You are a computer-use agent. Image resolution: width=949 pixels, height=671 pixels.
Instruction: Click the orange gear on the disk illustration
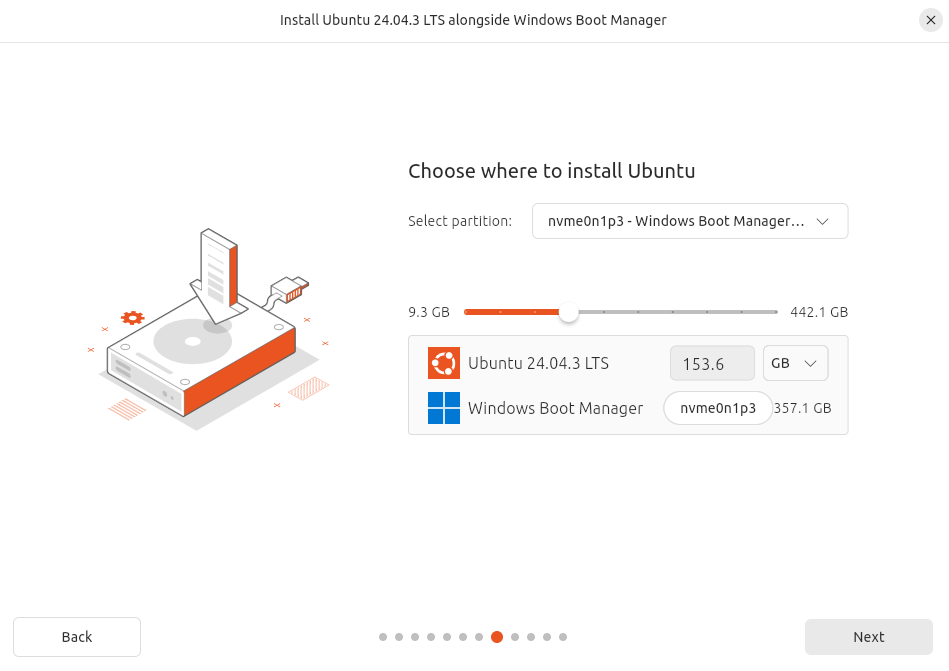click(x=133, y=318)
